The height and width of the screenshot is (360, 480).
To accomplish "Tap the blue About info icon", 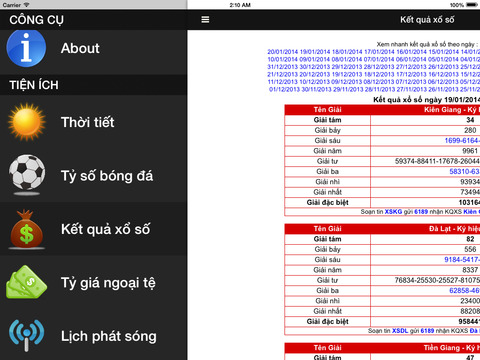I will tap(26, 48).
